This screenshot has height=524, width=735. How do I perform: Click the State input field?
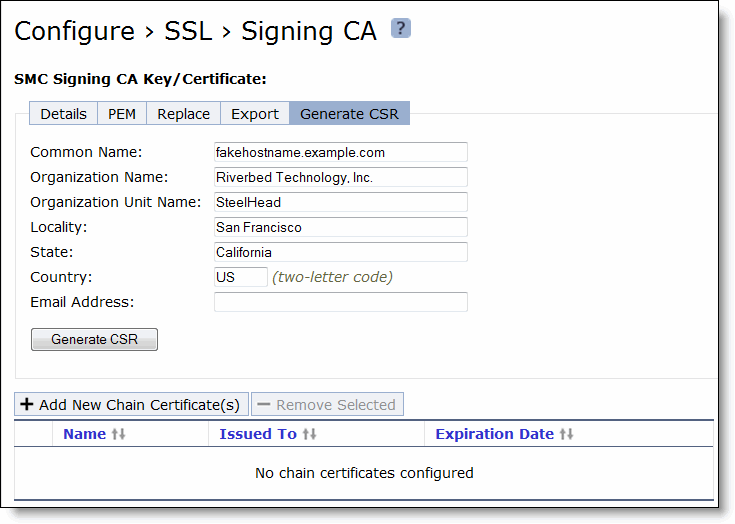[x=340, y=252]
